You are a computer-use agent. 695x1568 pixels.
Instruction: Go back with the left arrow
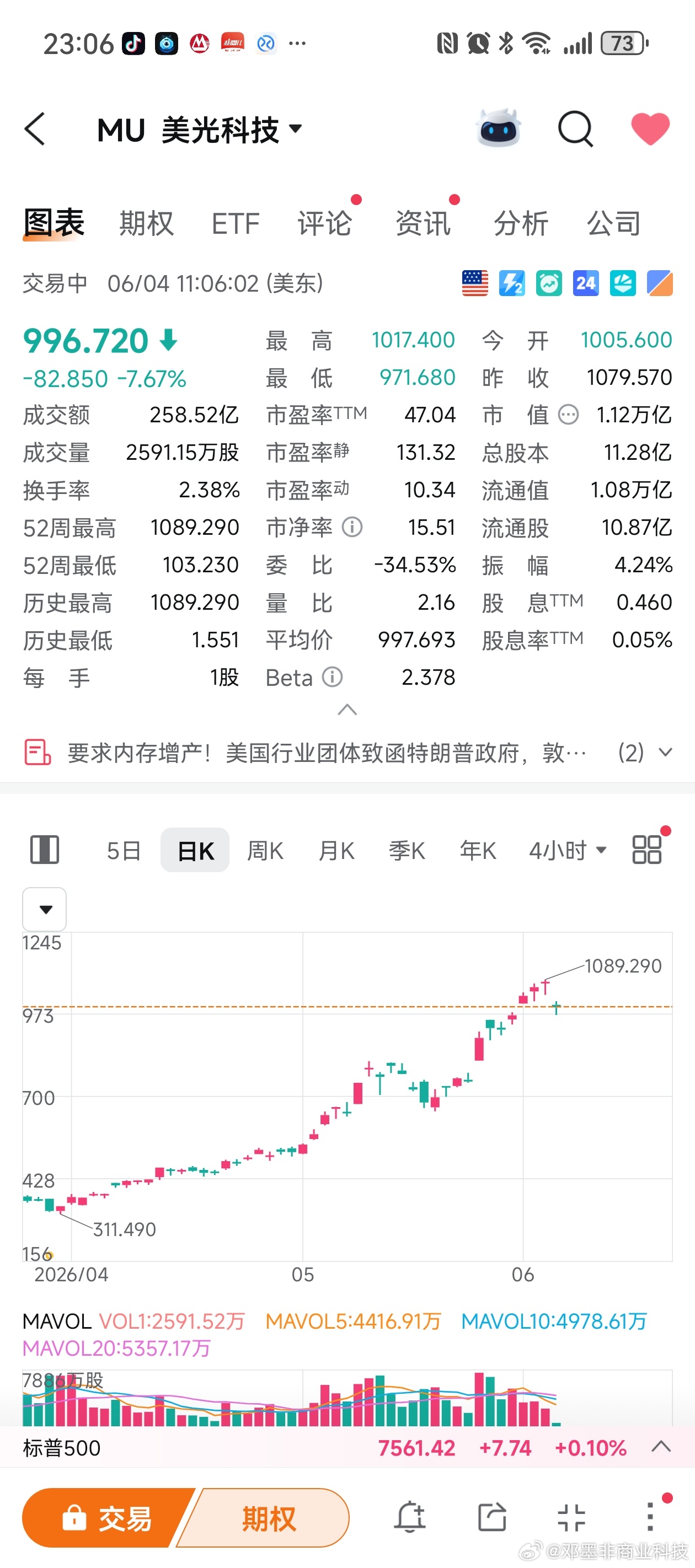click(35, 129)
